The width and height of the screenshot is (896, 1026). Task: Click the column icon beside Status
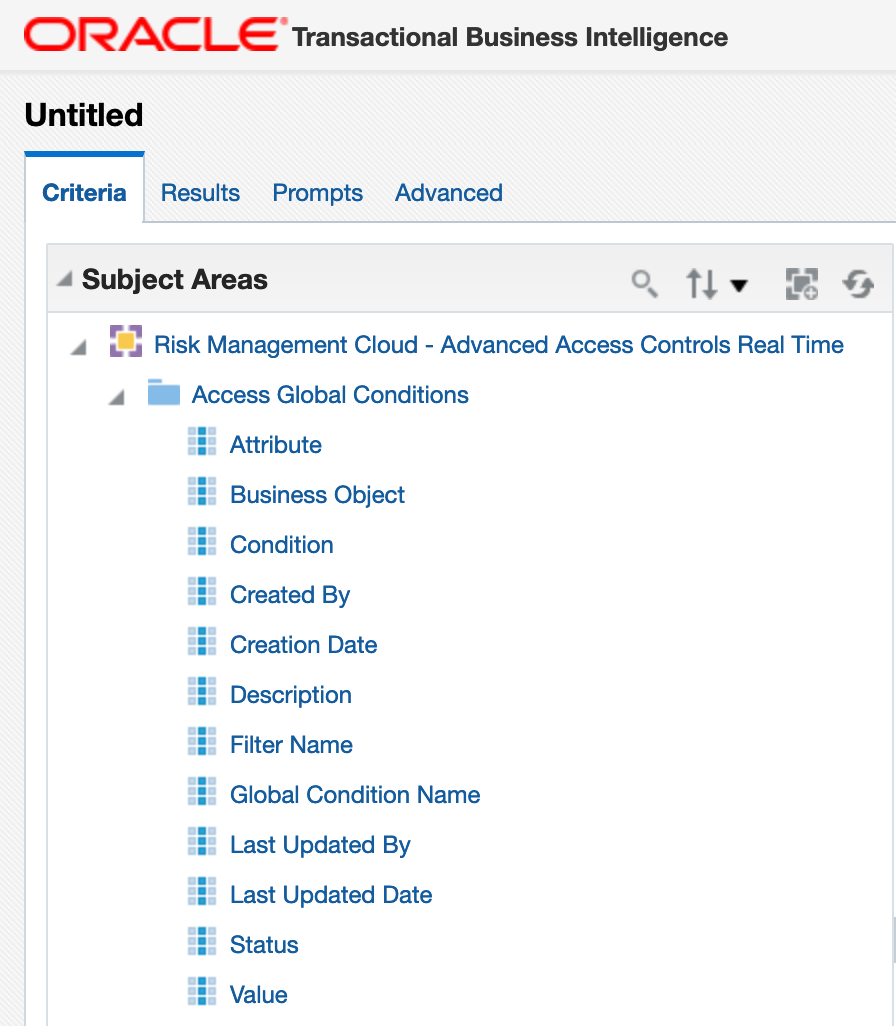click(202, 941)
